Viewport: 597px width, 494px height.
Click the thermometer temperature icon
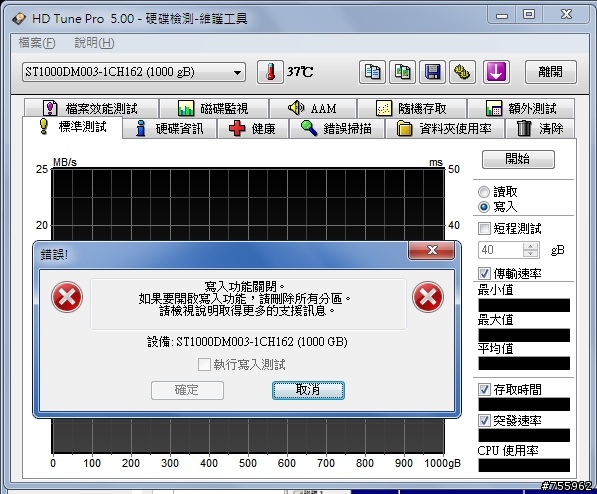[x=270, y=72]
